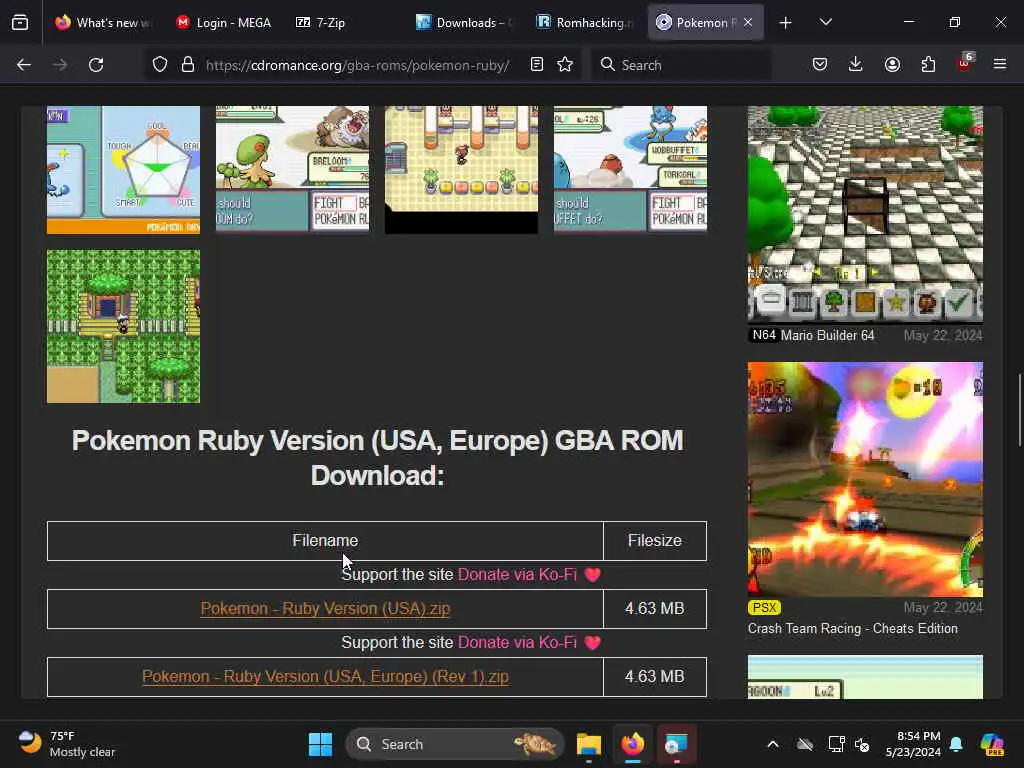
Task: Go forward to next page
Action: point(60,65)
